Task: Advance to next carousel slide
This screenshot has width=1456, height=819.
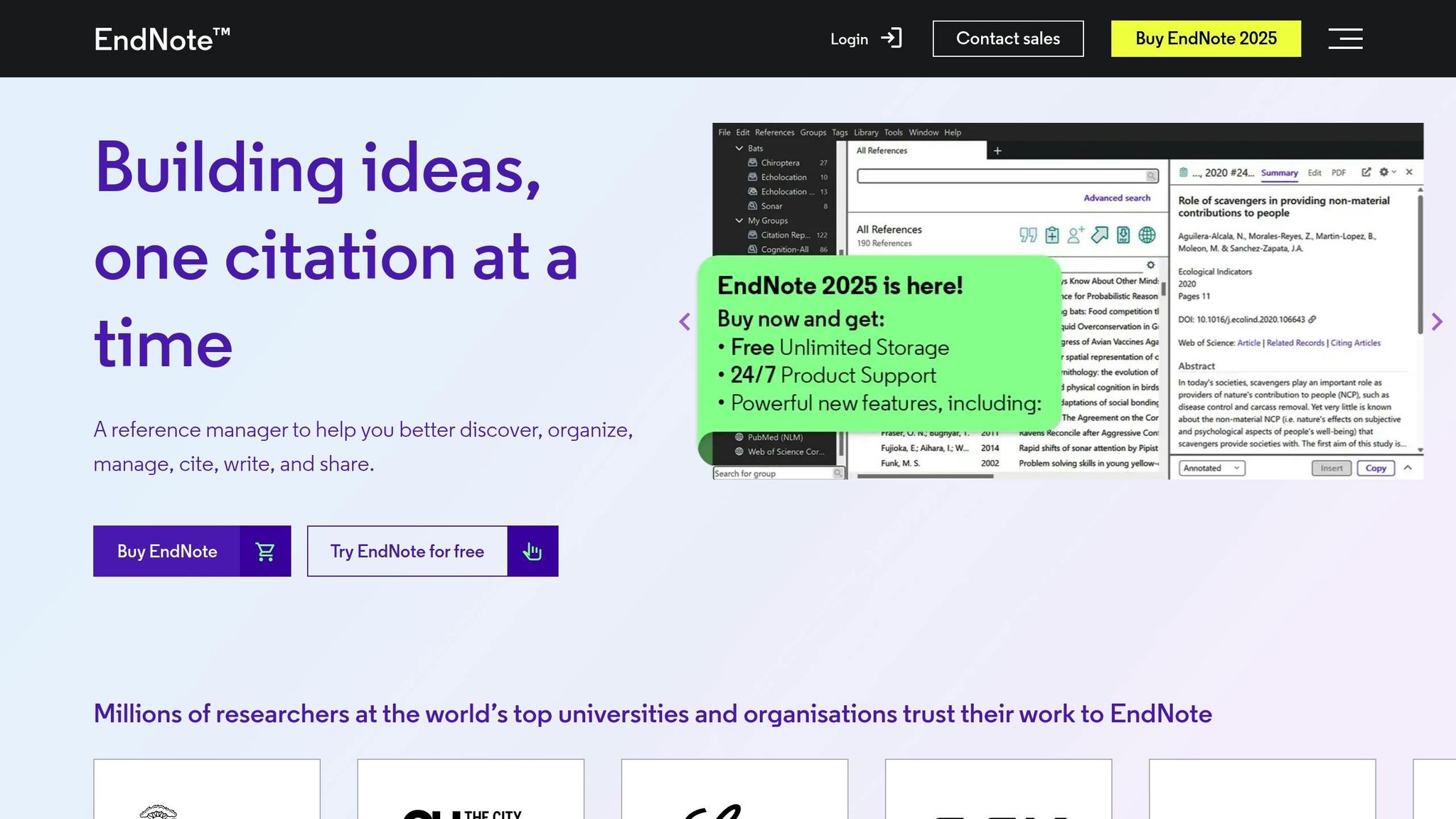Action: 1437,322
